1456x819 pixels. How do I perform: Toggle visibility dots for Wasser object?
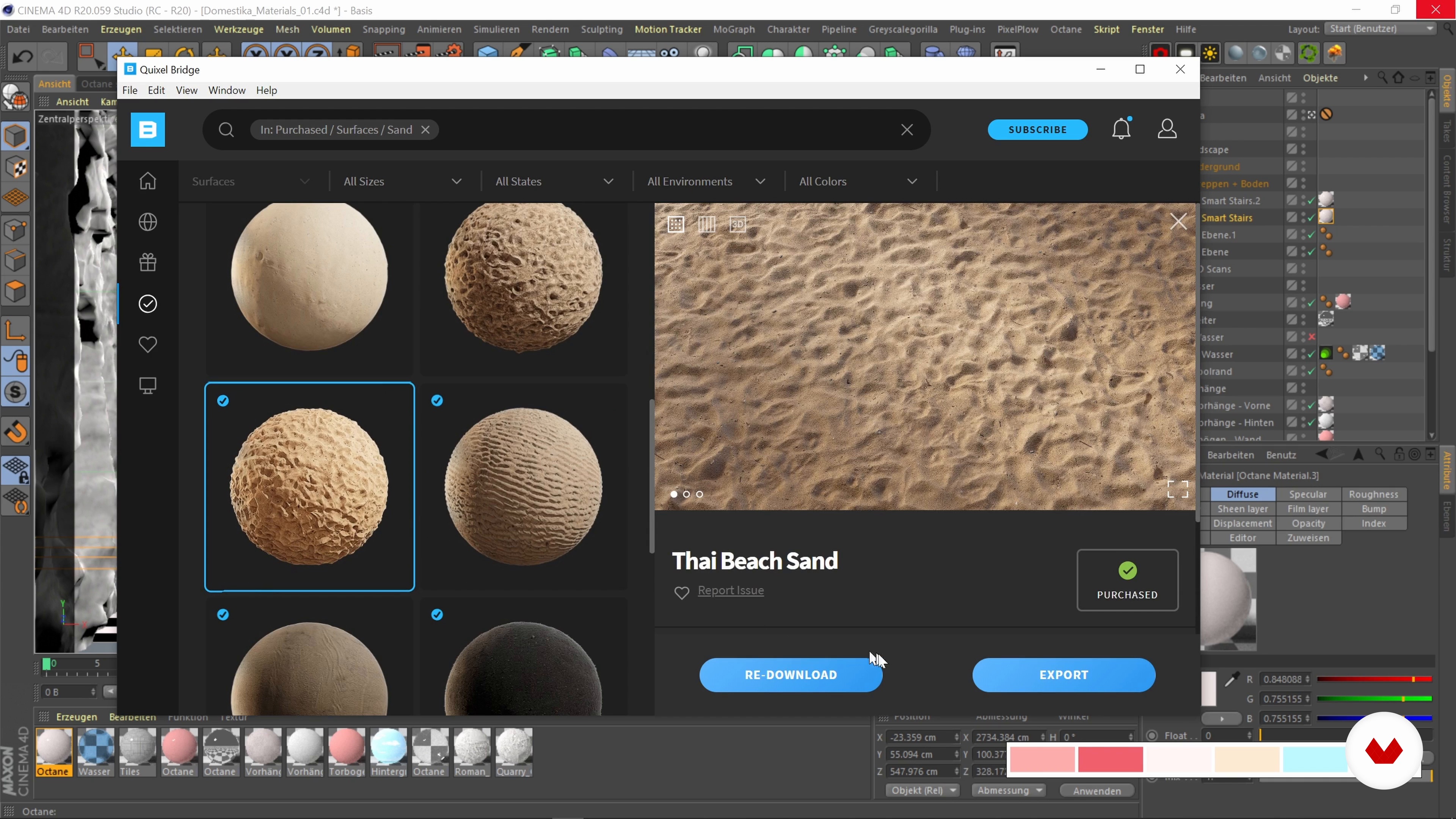1304,354
